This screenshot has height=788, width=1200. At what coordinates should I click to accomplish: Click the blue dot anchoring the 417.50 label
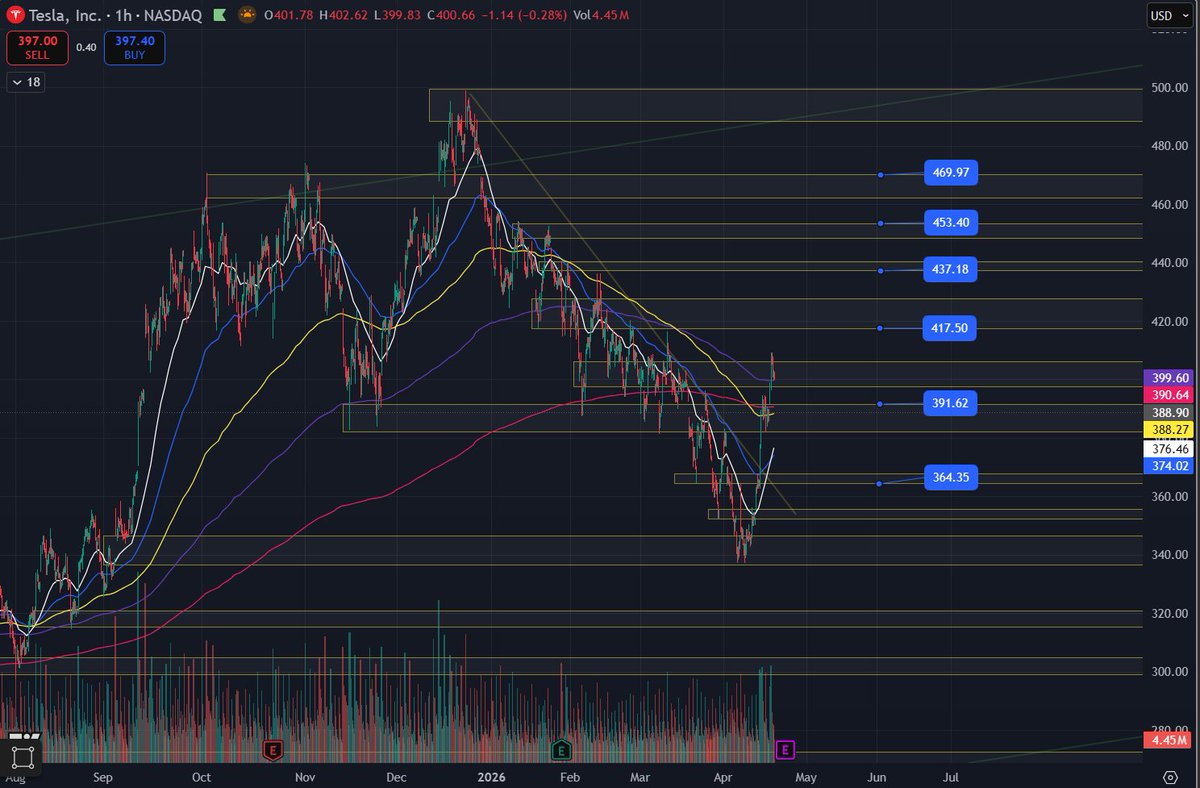880,328
